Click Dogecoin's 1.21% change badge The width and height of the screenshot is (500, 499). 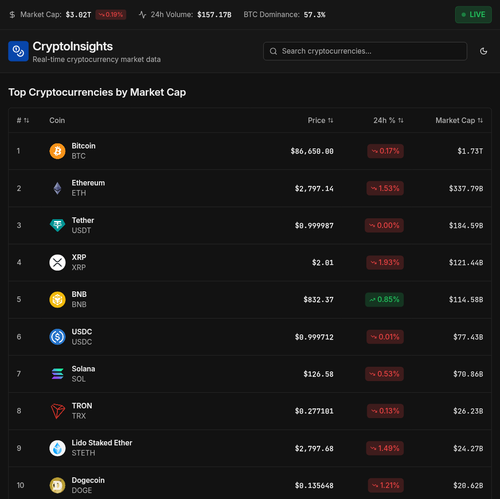click(386, 485)
